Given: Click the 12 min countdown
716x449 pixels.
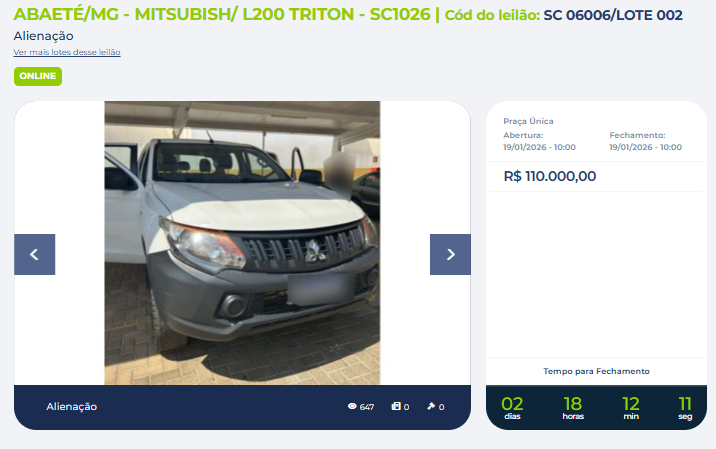Looking at the screenshot, I should [631, 407].
